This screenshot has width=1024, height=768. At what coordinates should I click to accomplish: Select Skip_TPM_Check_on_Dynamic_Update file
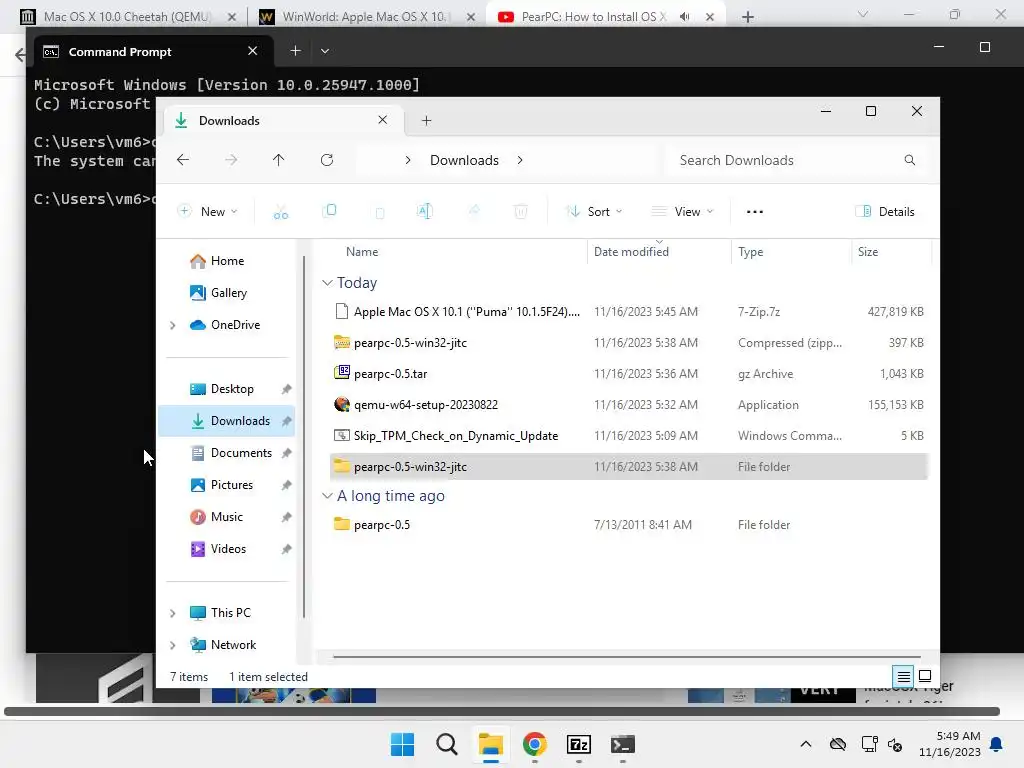[x=628, y=436]
